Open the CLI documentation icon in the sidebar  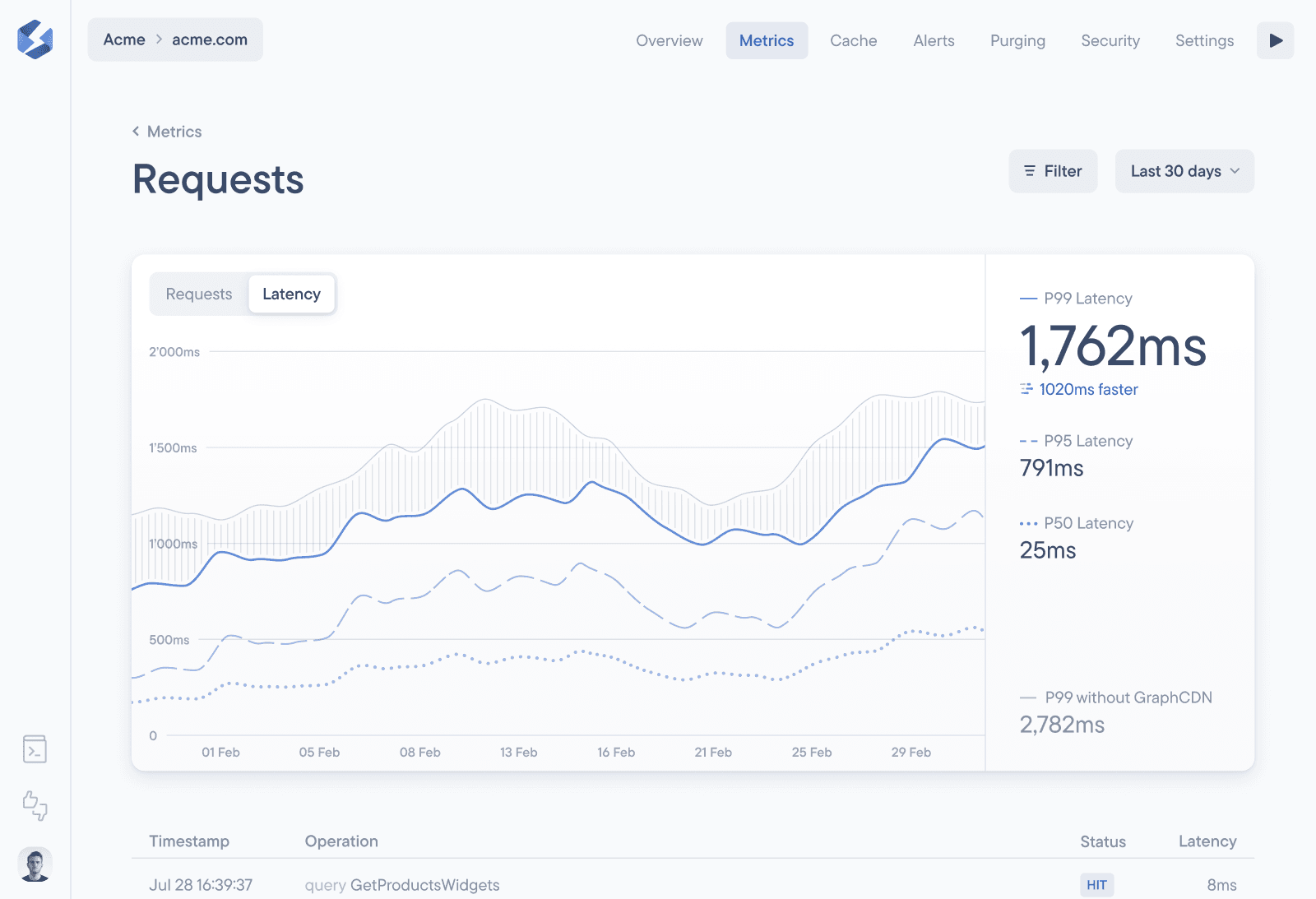(x=34, y=749)
